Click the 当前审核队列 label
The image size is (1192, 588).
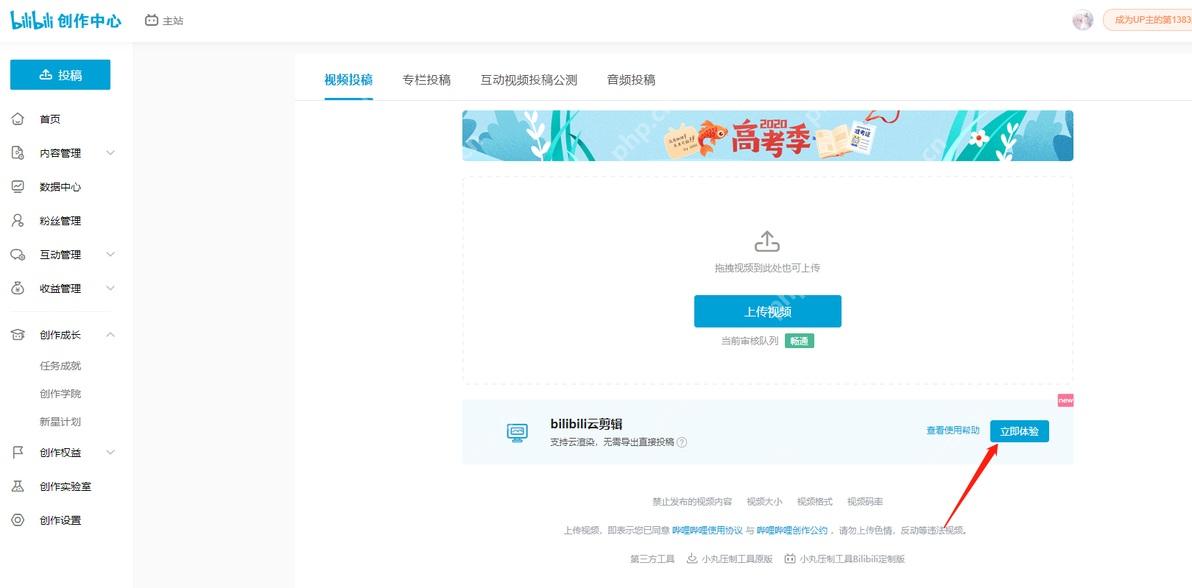coord(750,341)
